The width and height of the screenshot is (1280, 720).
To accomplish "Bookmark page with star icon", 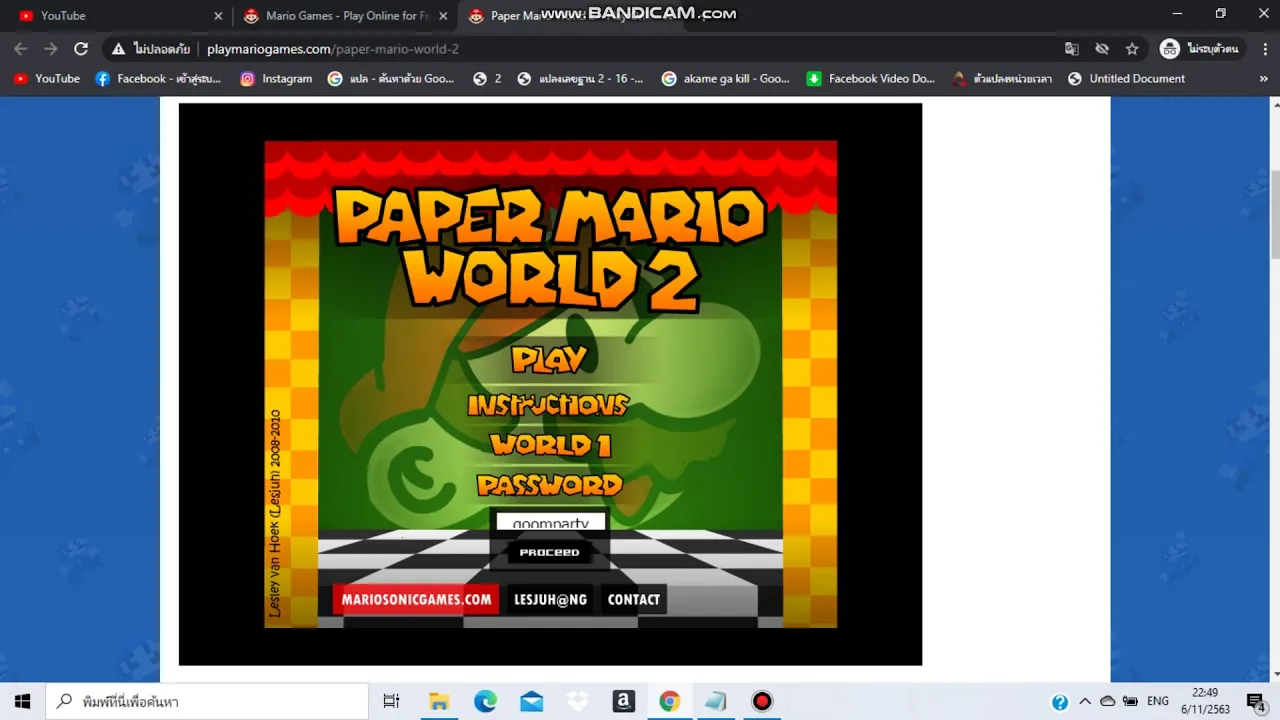I will pyautogui.click(x=1132, y=48).
